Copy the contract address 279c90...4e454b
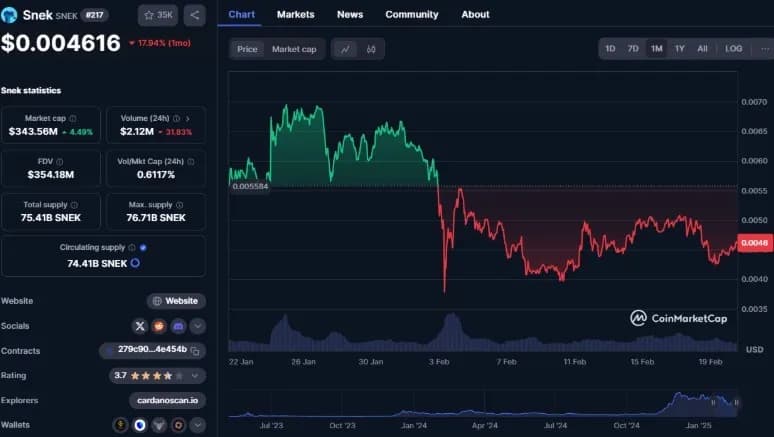The height and width of the screenshot is (437, 774). (x=197, y=351)
